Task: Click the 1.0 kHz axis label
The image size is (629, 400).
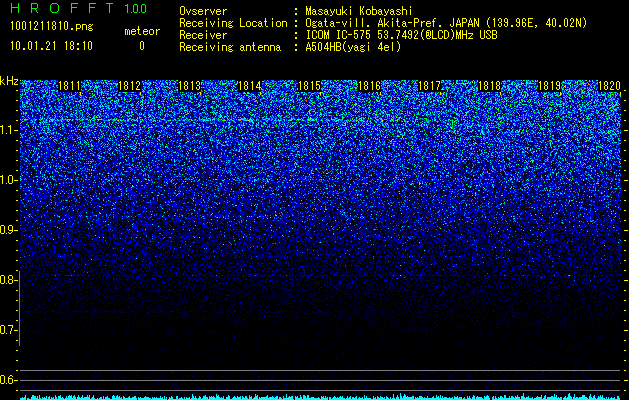Action: 8,180
